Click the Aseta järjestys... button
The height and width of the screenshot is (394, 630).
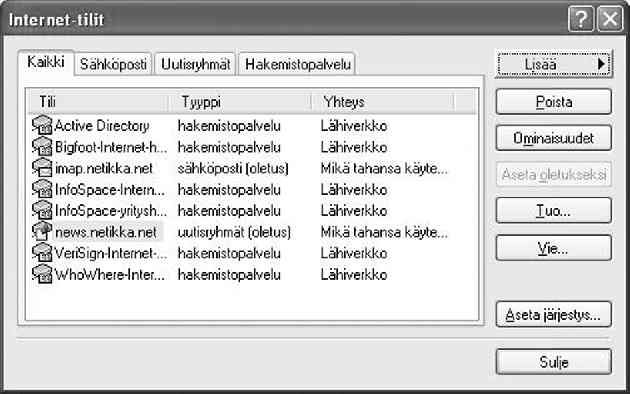pos(554,314)
